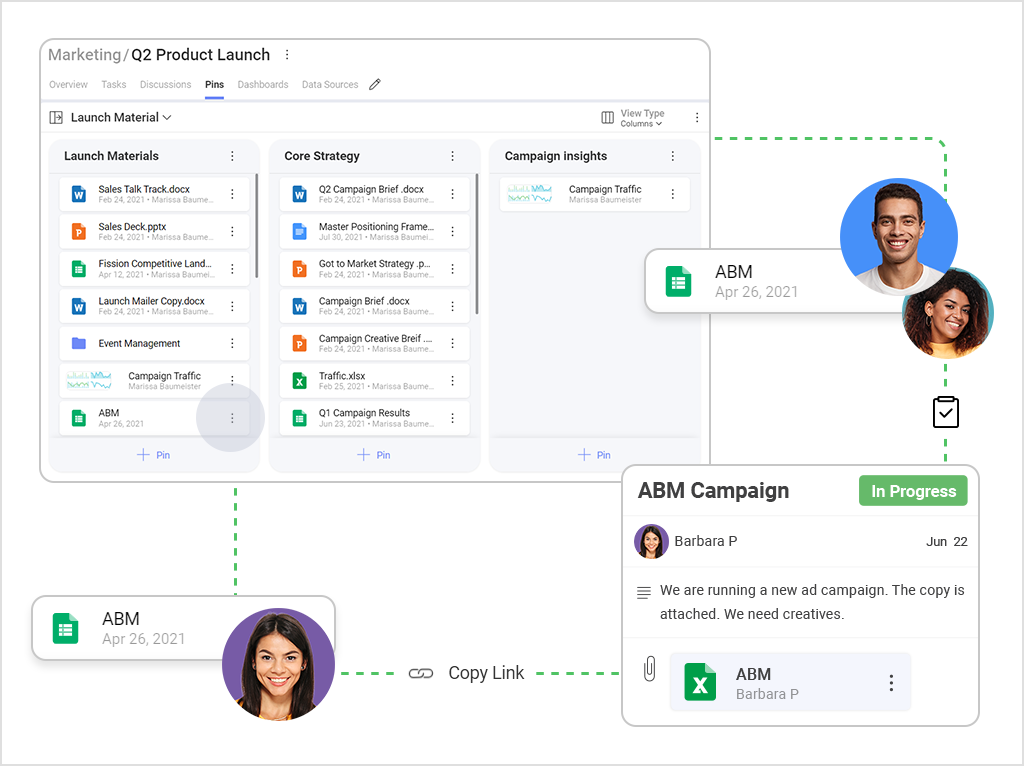1024x766 pixels.
Task: Select the PowerPoint icon on Sales Deck.pptx
Action: coord(78,230)
